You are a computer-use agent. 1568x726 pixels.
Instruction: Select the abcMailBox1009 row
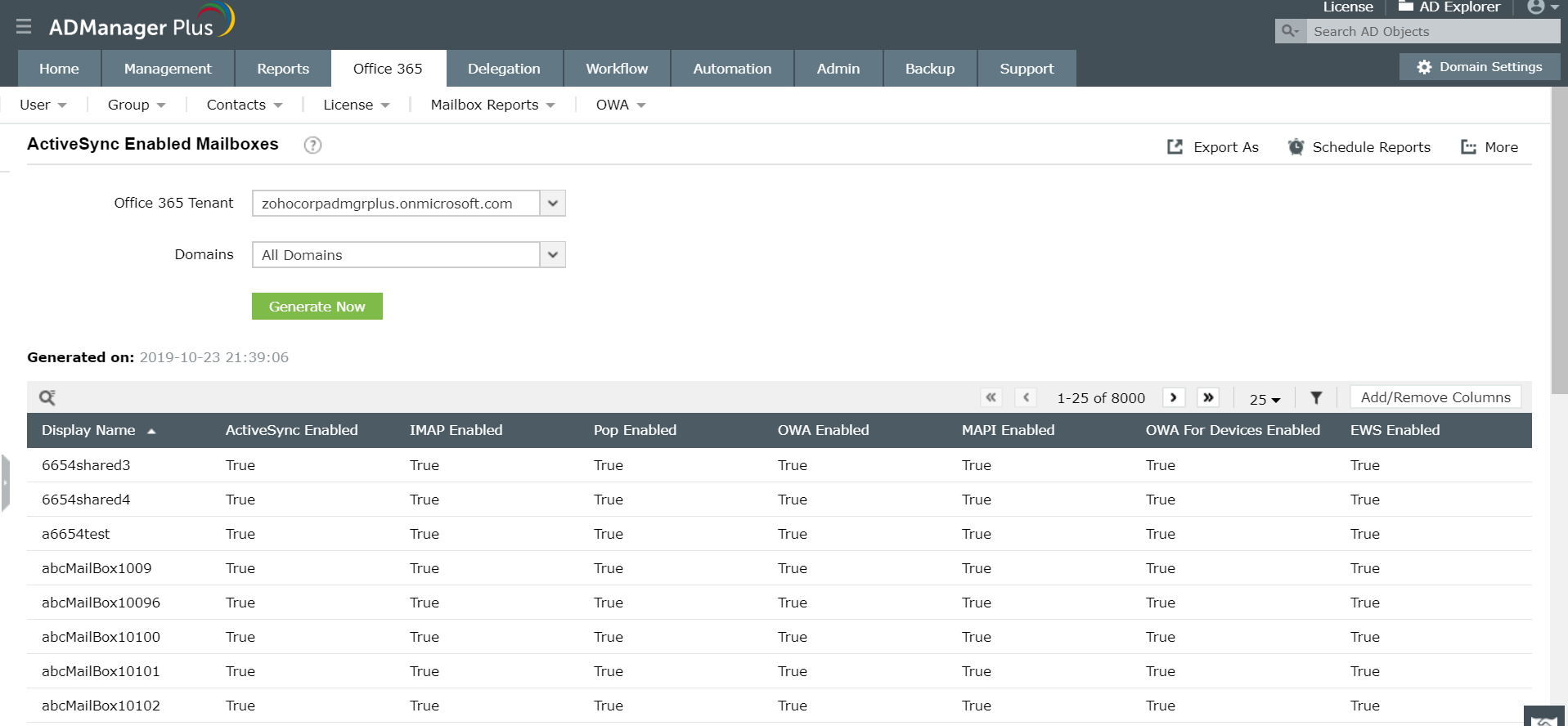point(780,568)
